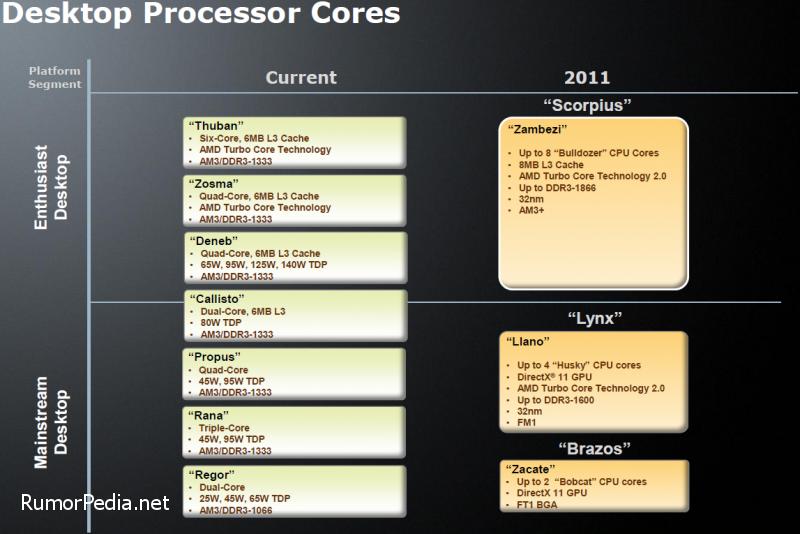Click the "Brazos" platform heading
Image resolution: width=800 pixels, height=534 pixels.
coord(594,449)
